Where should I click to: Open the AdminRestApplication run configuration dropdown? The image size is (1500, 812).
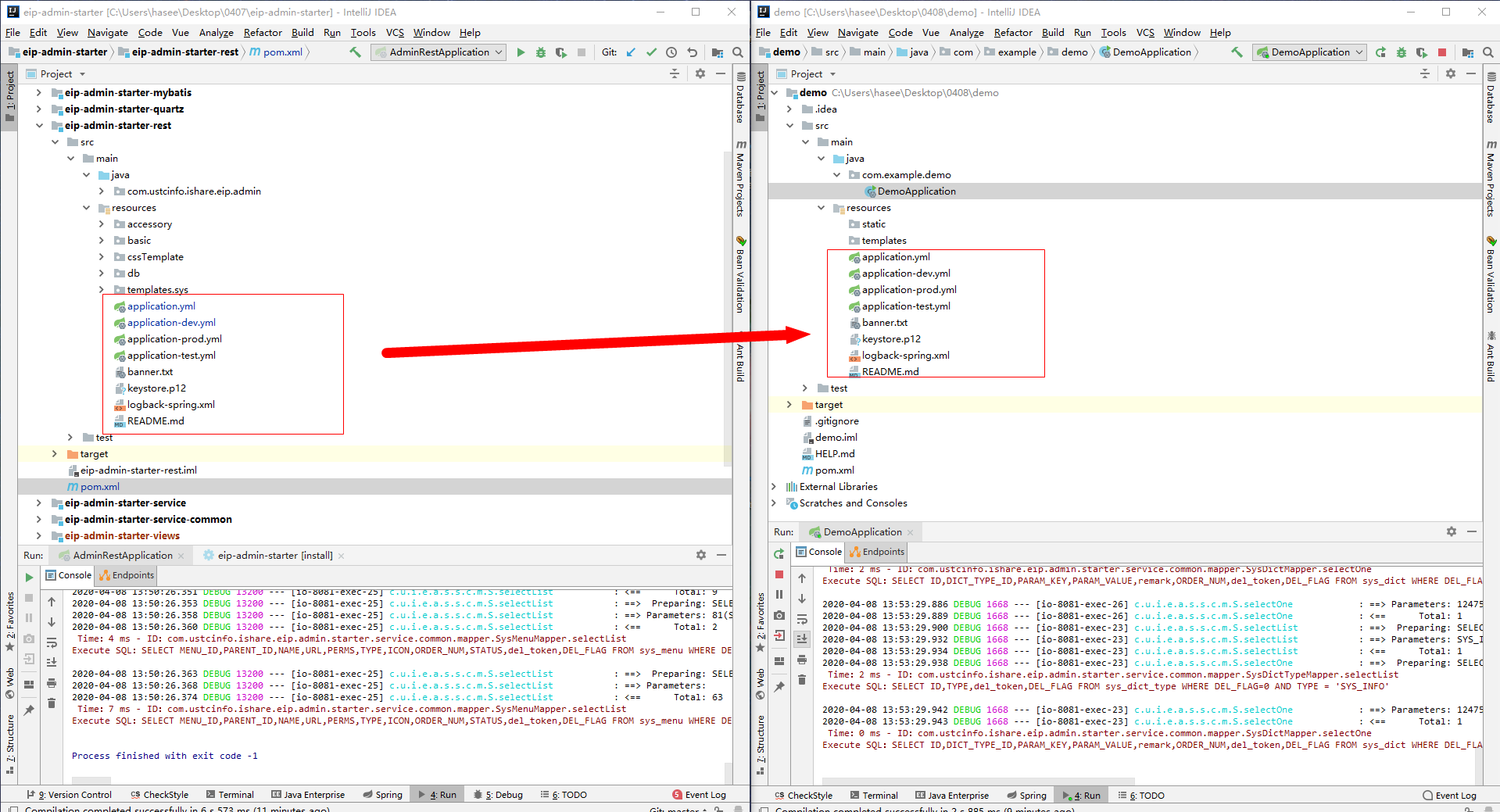click(439, 52)
